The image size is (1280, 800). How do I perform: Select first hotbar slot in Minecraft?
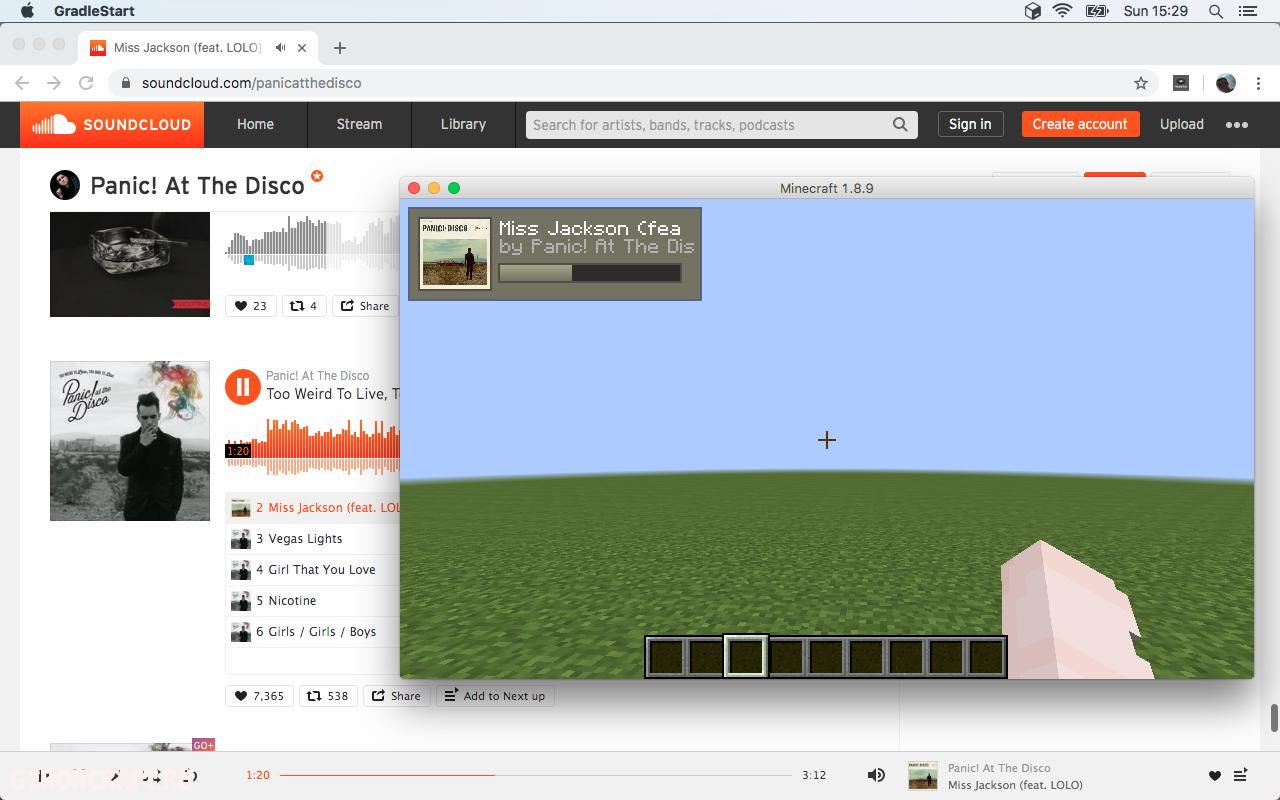[x=666, y=657]
